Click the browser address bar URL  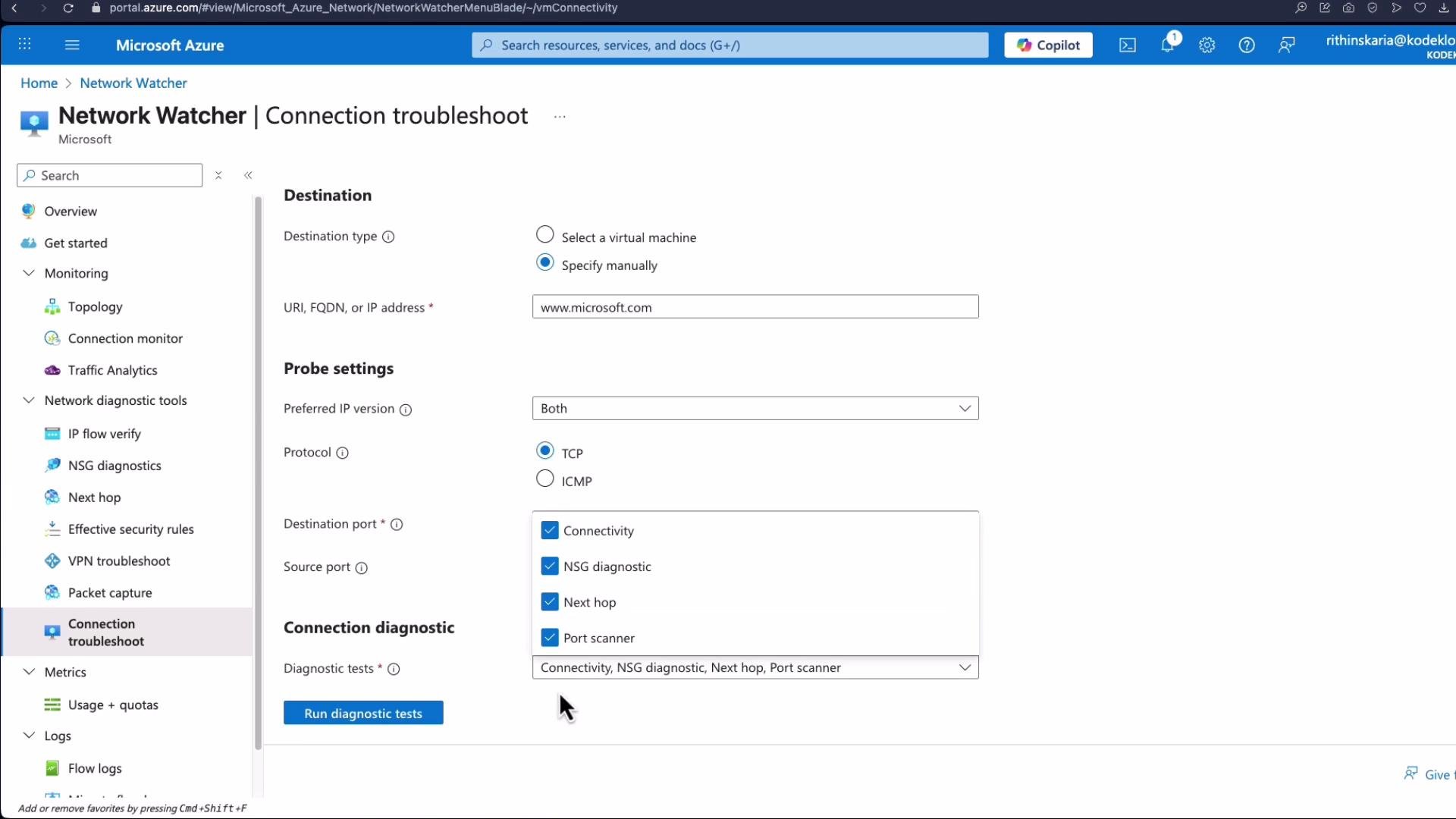[x=364, y=8]
